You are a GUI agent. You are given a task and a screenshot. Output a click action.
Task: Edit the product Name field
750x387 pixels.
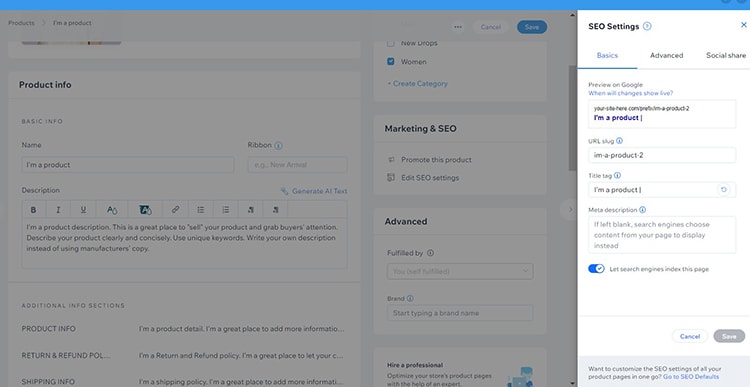[x=128, y=165]
